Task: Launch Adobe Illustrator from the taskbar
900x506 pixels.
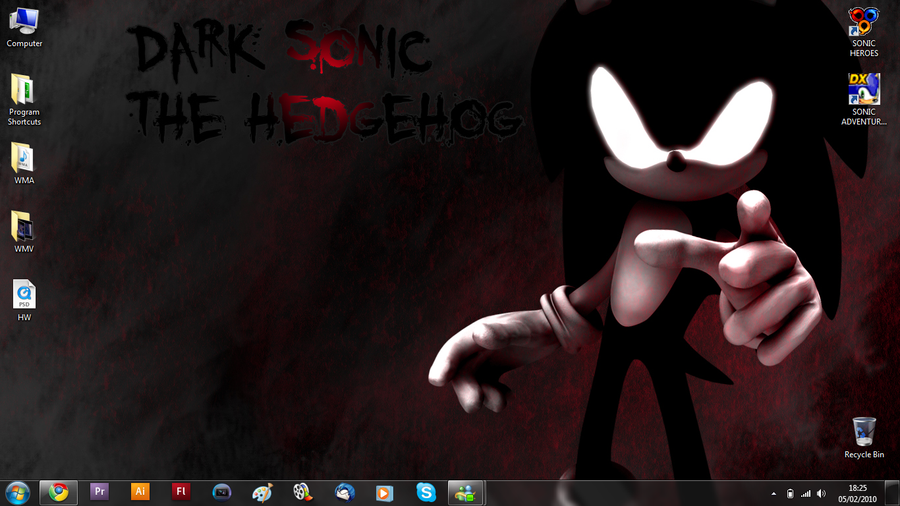Action: tap(140, 492)
